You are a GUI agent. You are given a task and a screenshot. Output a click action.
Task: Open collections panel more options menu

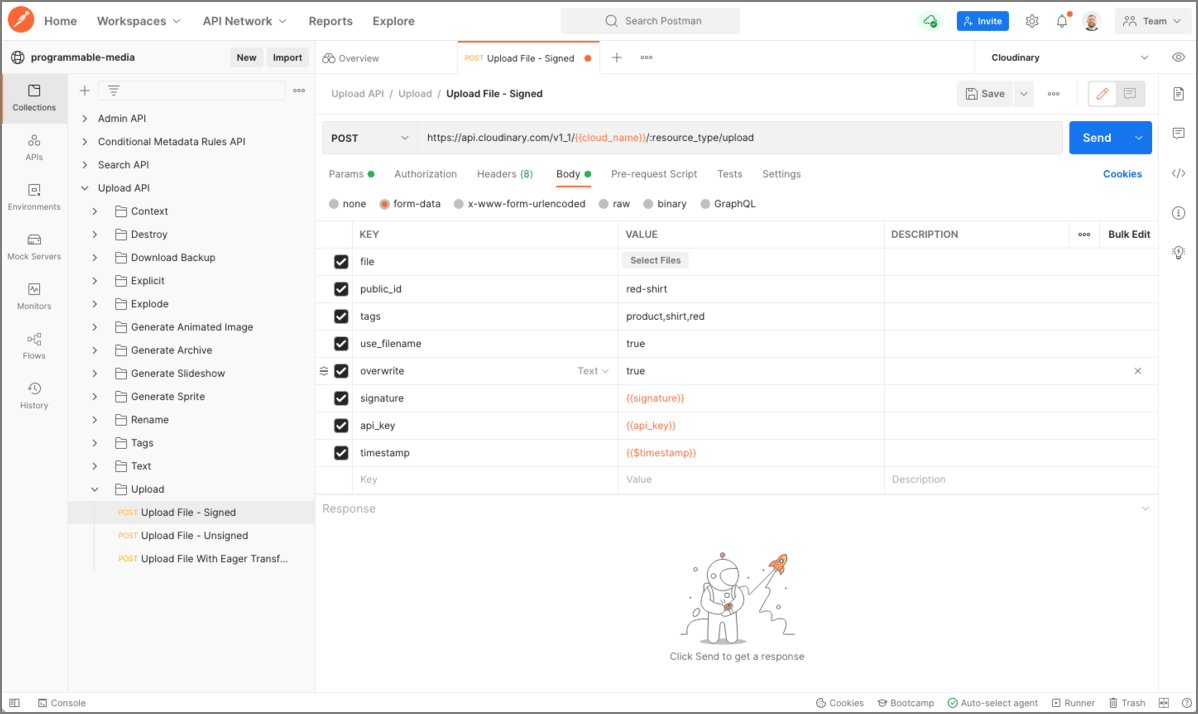[299, 91]
